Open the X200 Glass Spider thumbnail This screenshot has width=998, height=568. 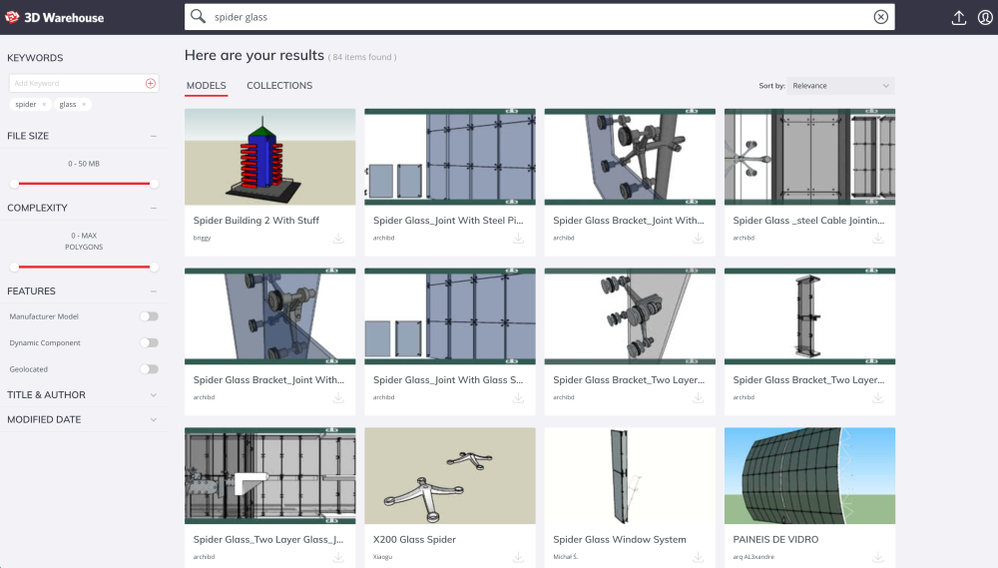click(x=450, y=476)
